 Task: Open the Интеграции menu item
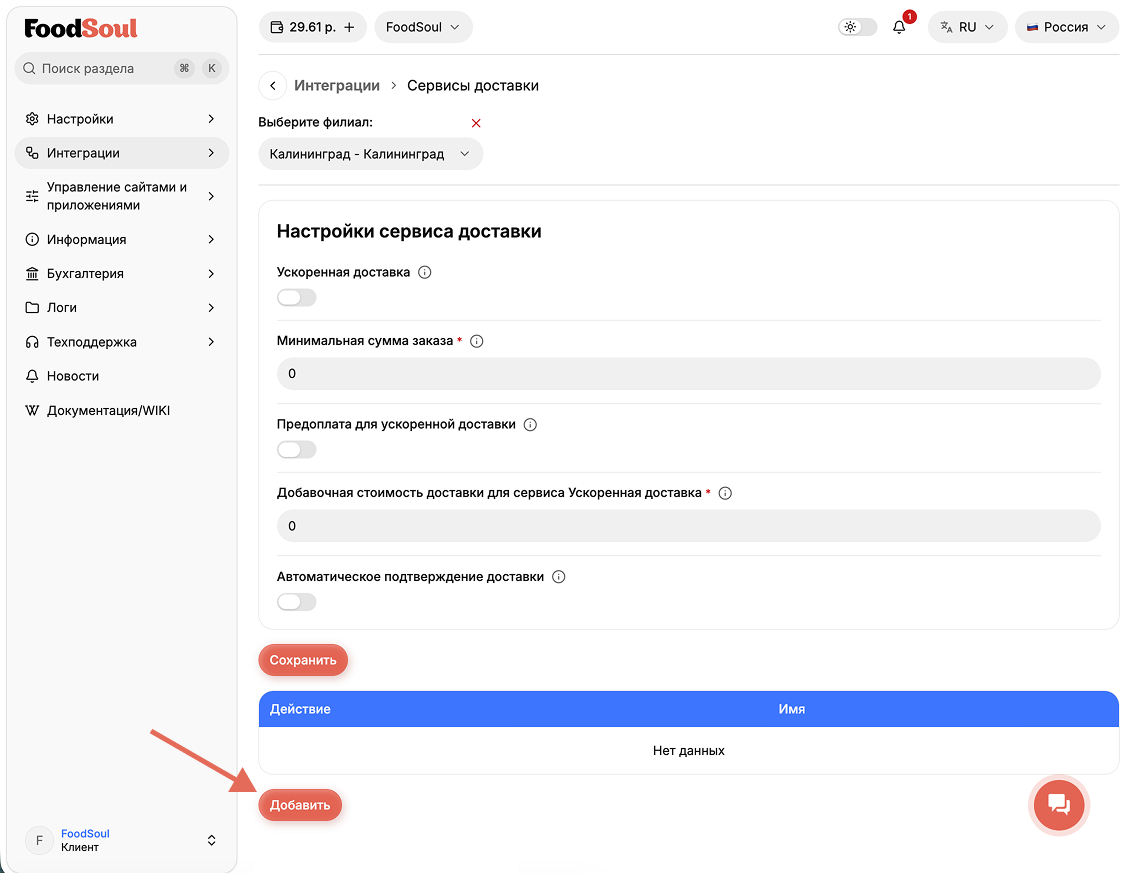(x=122, y=153)
